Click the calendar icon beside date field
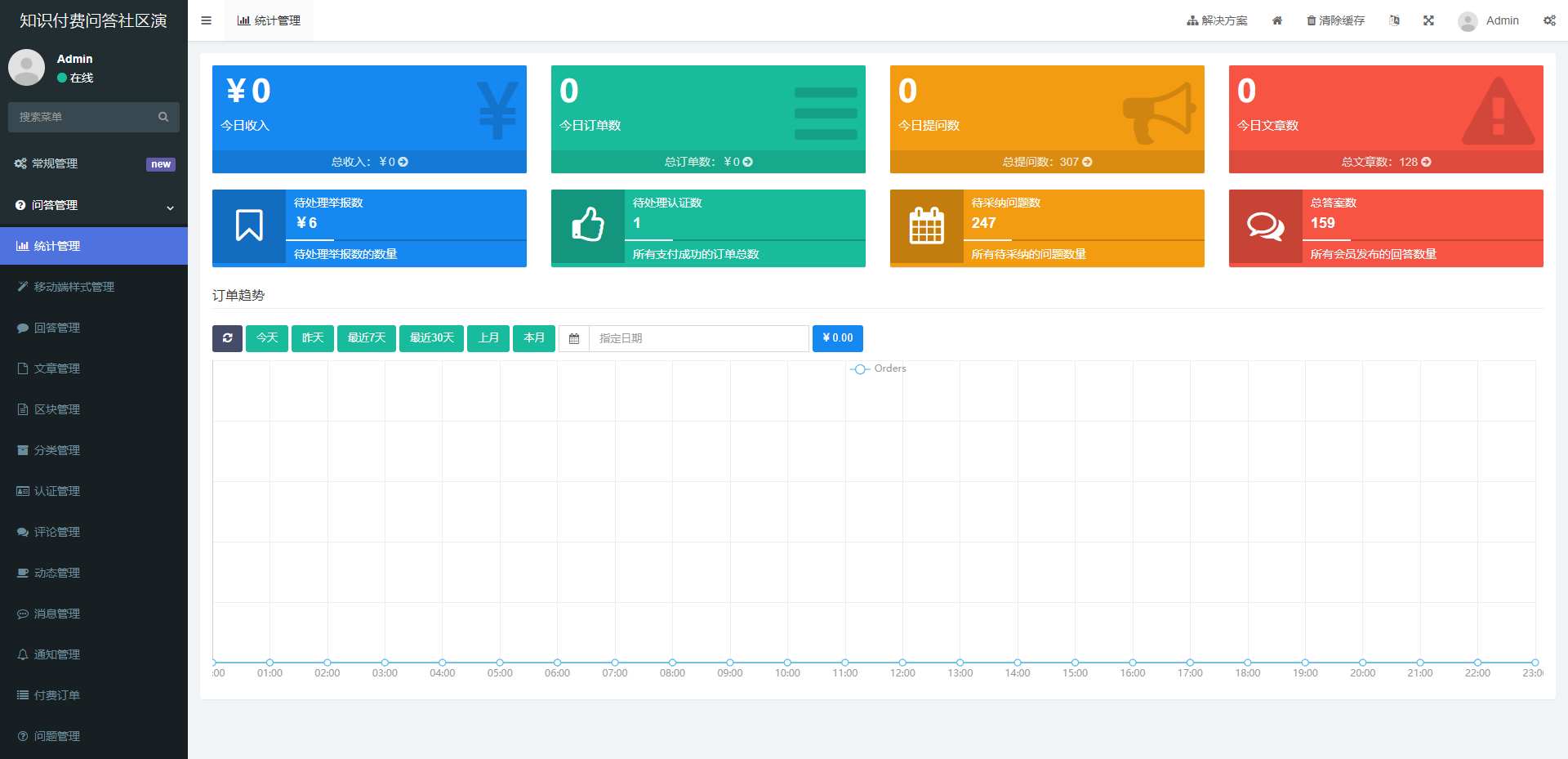The height and width of the screenshot is (759, 1568). coord(574,338)
